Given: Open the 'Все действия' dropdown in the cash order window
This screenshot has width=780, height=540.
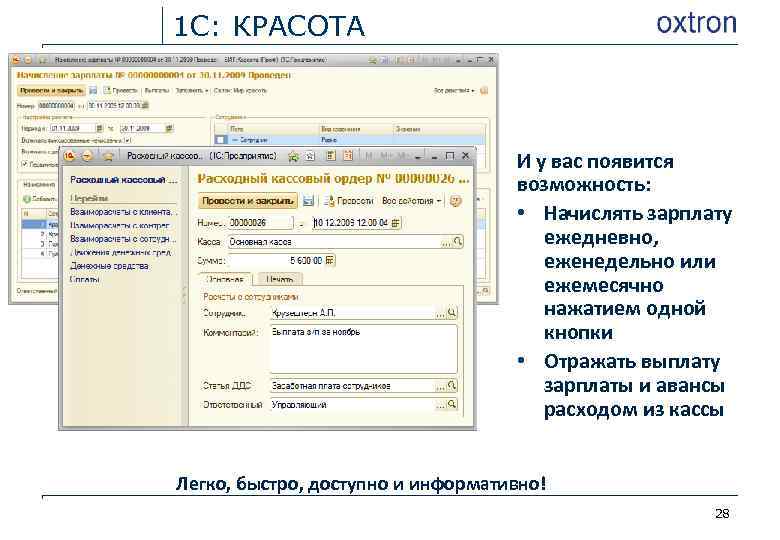Looking at the screenshot, I should (x=411, y=201).
